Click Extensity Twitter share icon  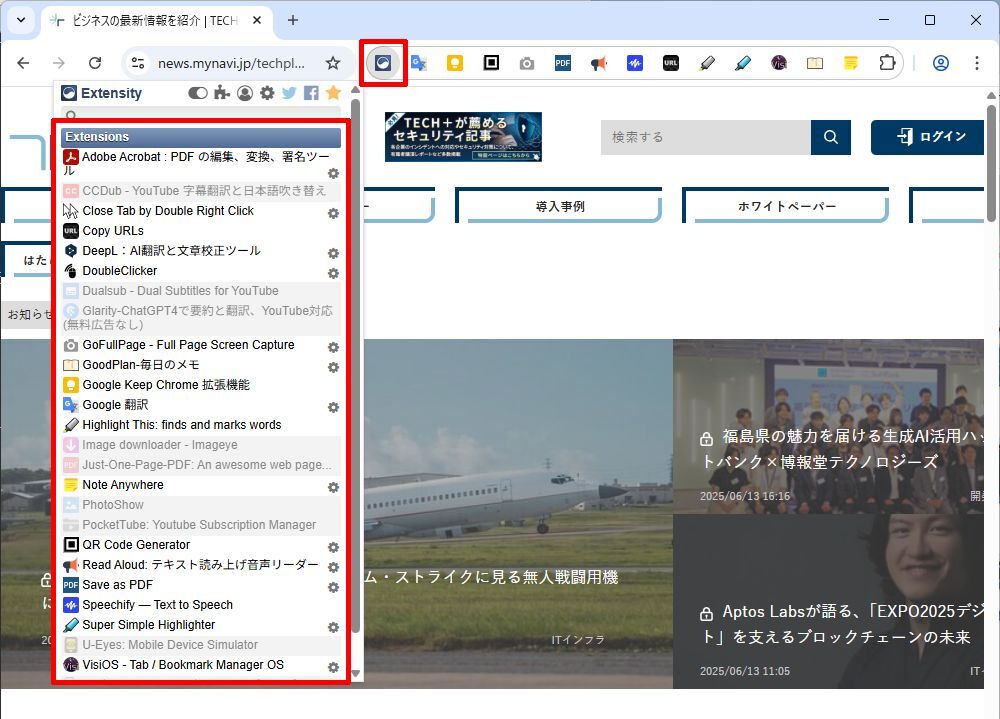(x=289, y=93)
